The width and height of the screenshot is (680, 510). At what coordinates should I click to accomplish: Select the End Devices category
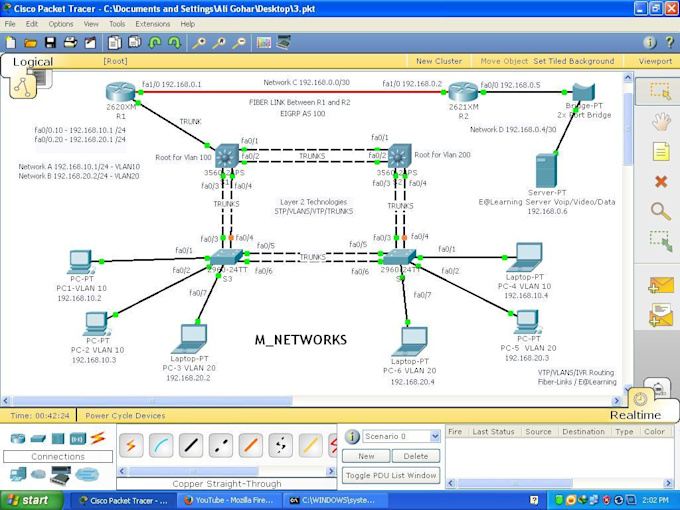(x=18, y=475)
